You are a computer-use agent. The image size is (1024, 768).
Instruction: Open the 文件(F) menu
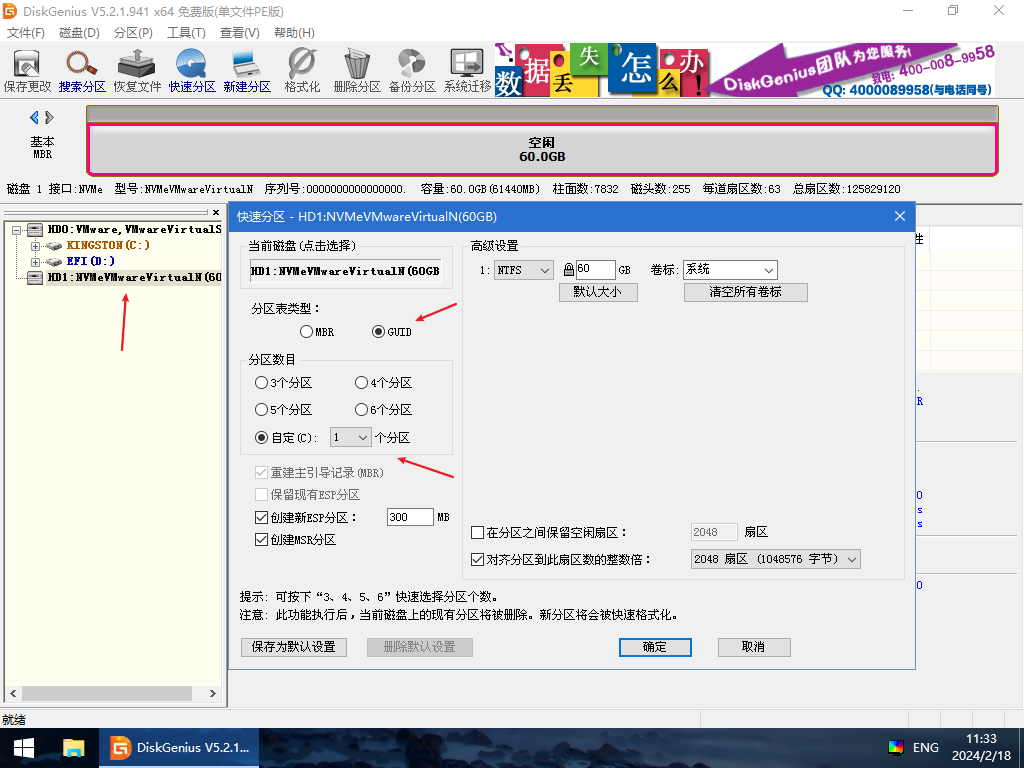click(25, 33)
